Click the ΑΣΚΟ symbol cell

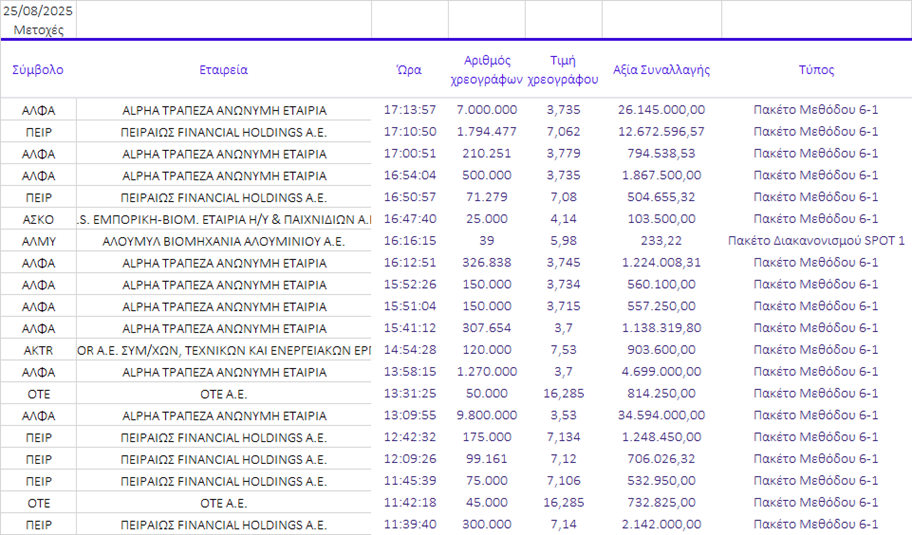(38, 220)
